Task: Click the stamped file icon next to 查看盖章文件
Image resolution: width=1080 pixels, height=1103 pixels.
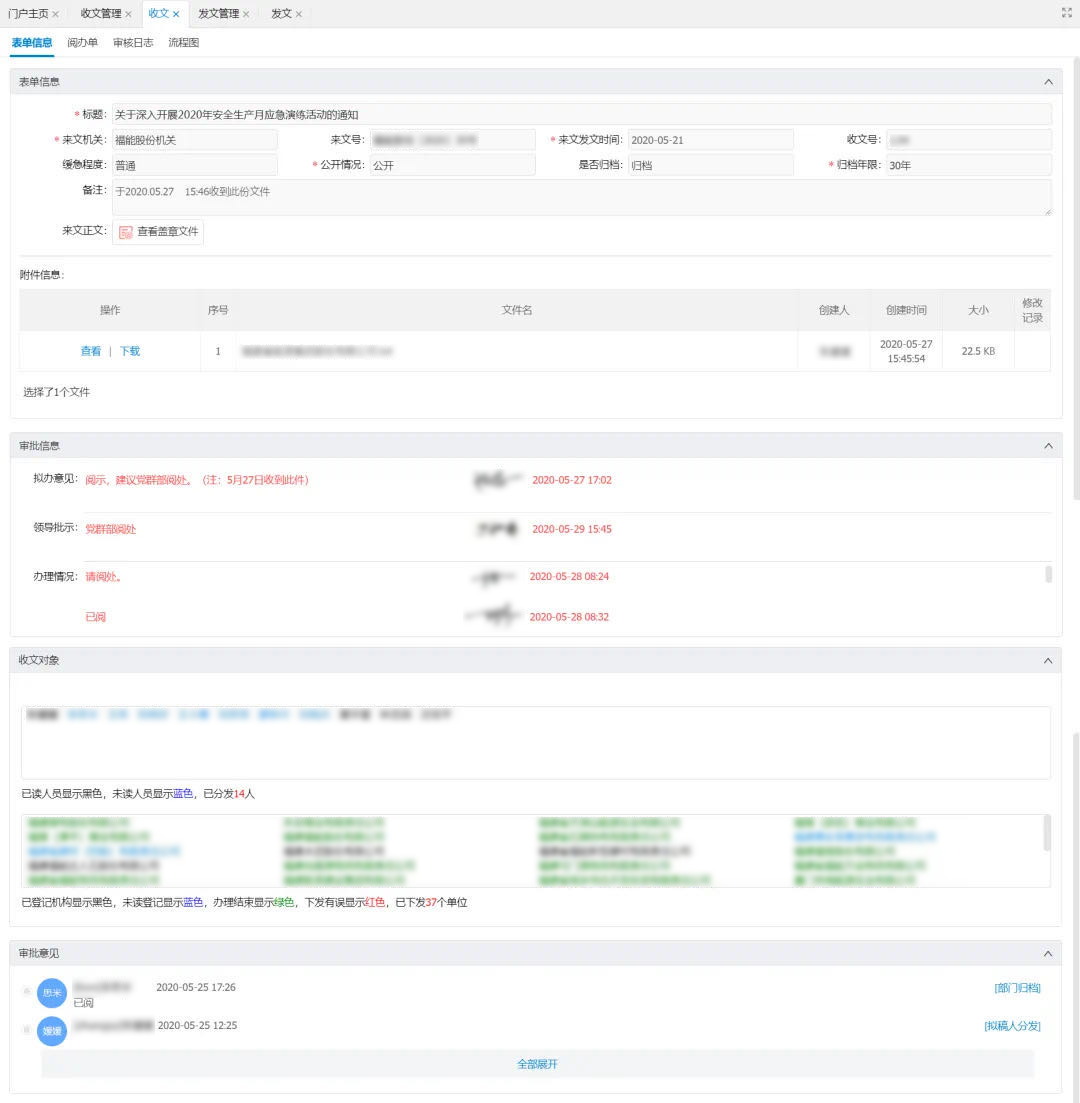Action: tap(125, 232)
